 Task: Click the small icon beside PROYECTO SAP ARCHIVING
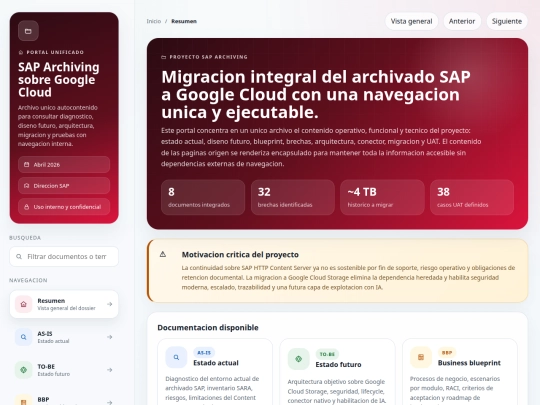[164, 57]
